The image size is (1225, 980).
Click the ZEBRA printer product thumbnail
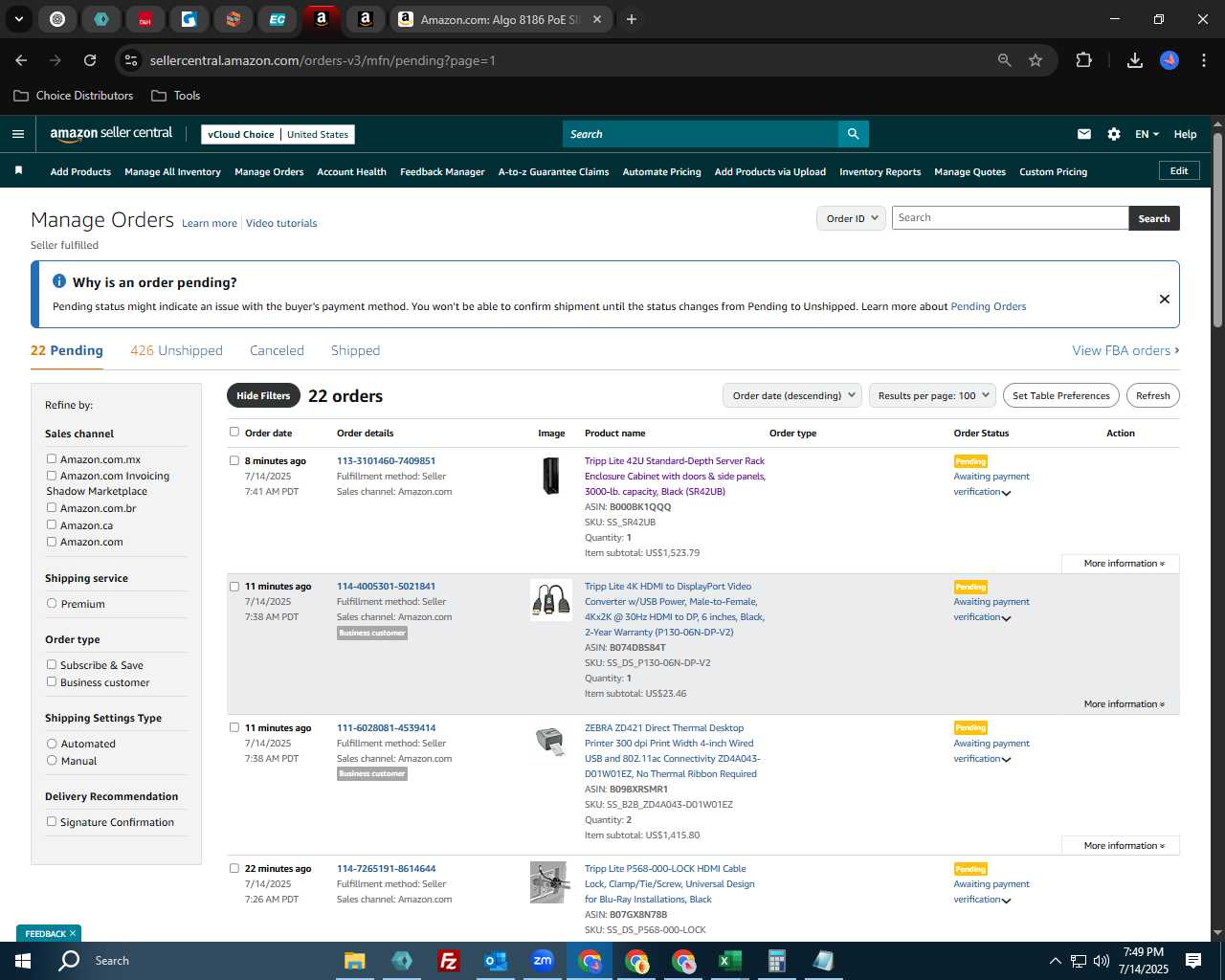(x=550, y=742)
